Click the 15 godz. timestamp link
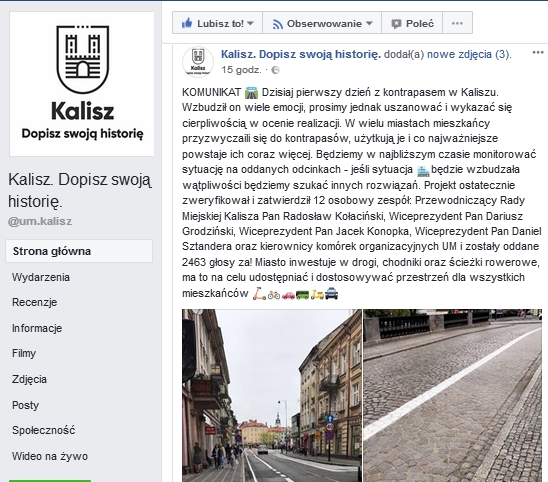Viewport: 548px width, 482px height. pyautogui.click(x=241, y=70)
